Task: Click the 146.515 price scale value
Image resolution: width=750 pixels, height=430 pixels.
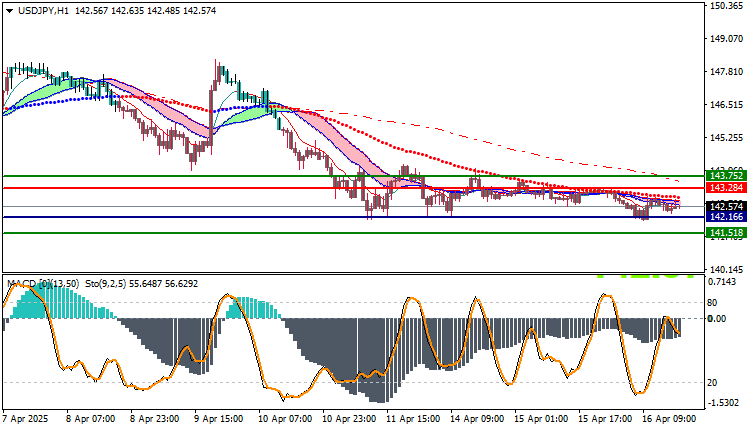Action: tap(727, 105)
